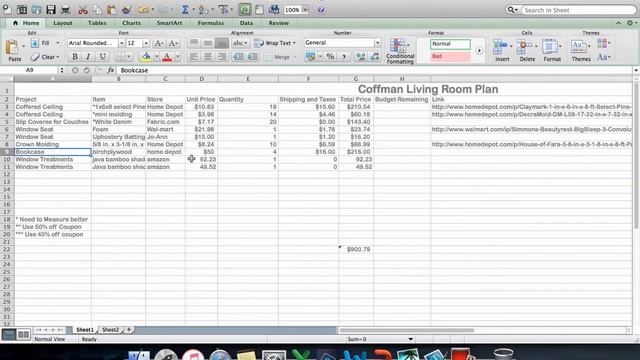Open theme fonts Aa icon
The width and height of the screenshot is (640, 360).
click(x=603, y=57)
